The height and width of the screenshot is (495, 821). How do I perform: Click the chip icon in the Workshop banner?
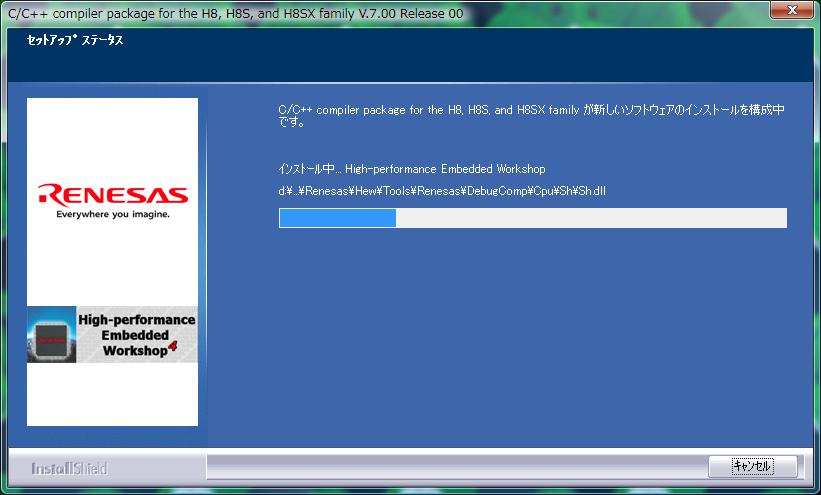[x=52, y=335]
